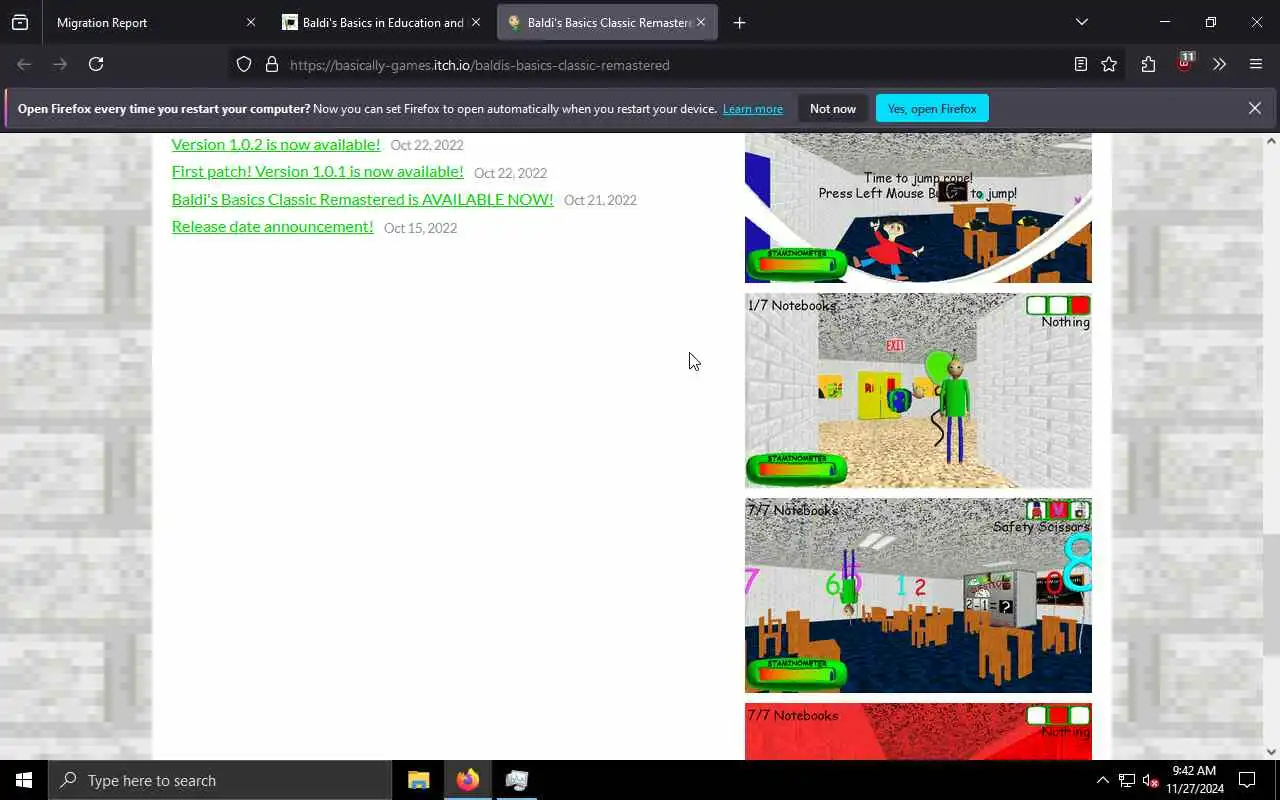Click scrollbar down arrow

(x=1271, y=752)
